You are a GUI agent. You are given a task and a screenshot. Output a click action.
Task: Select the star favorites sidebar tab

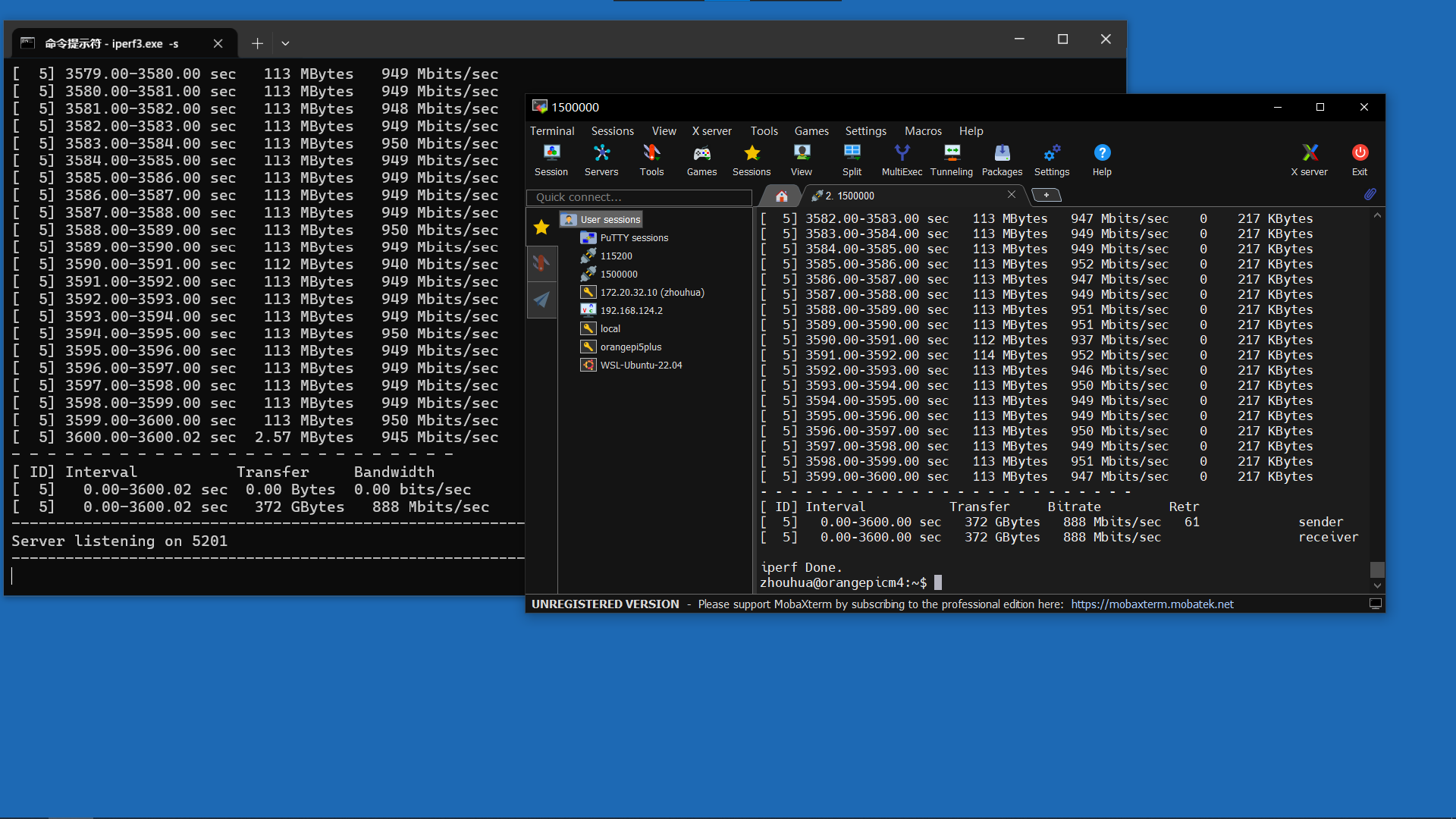tap(541, 227)
